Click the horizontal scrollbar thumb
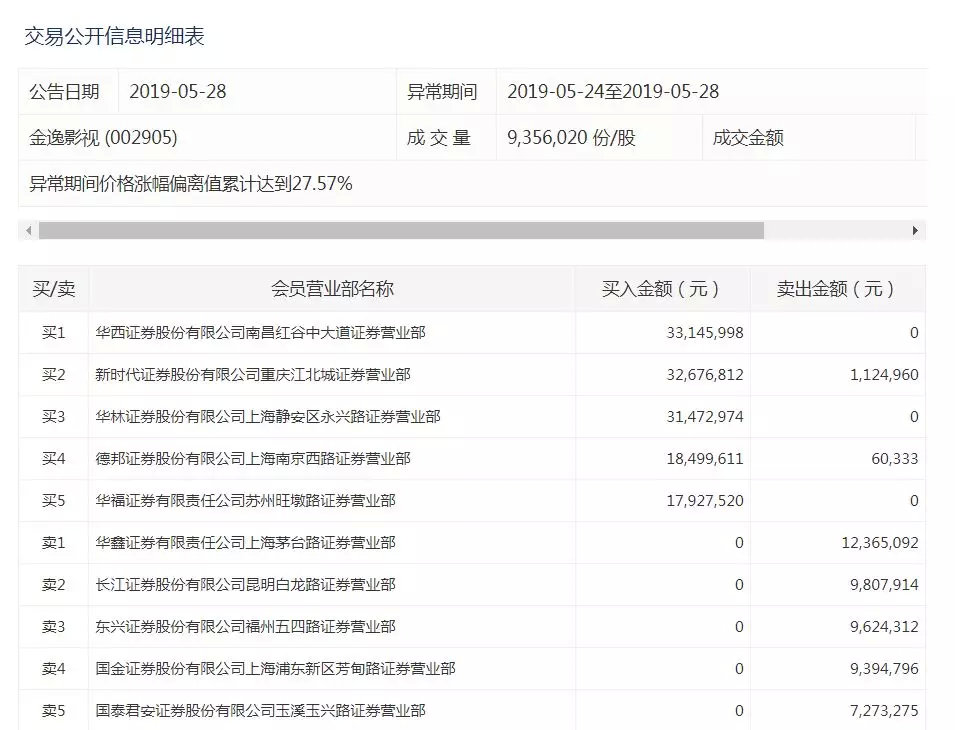The image size is (955, 730). tap(401, 231)
